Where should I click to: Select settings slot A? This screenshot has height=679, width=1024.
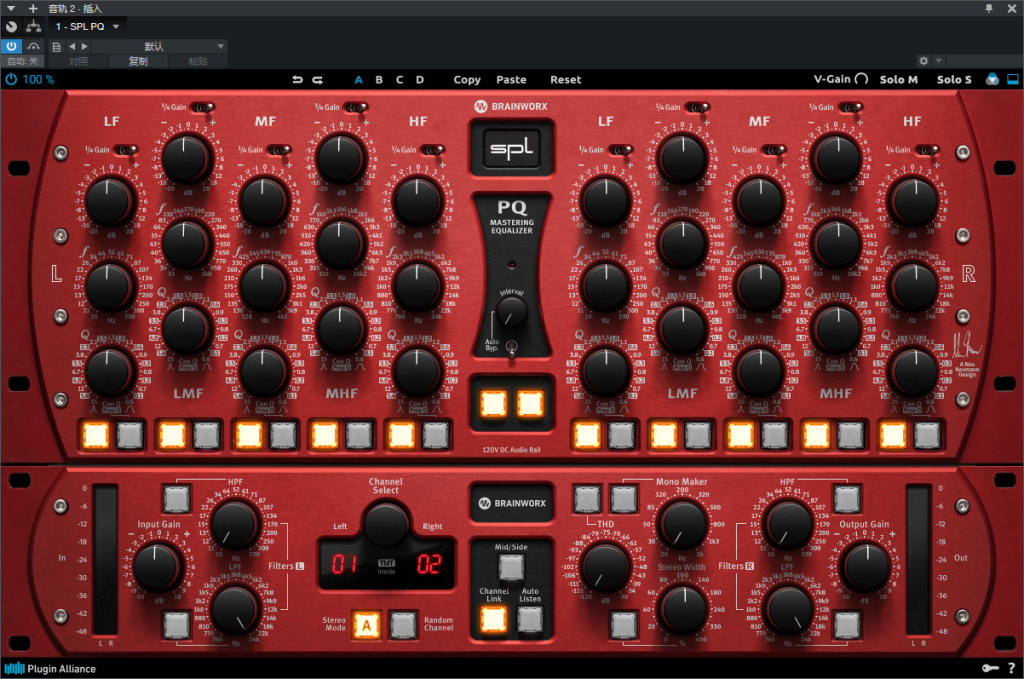(359, 80)
